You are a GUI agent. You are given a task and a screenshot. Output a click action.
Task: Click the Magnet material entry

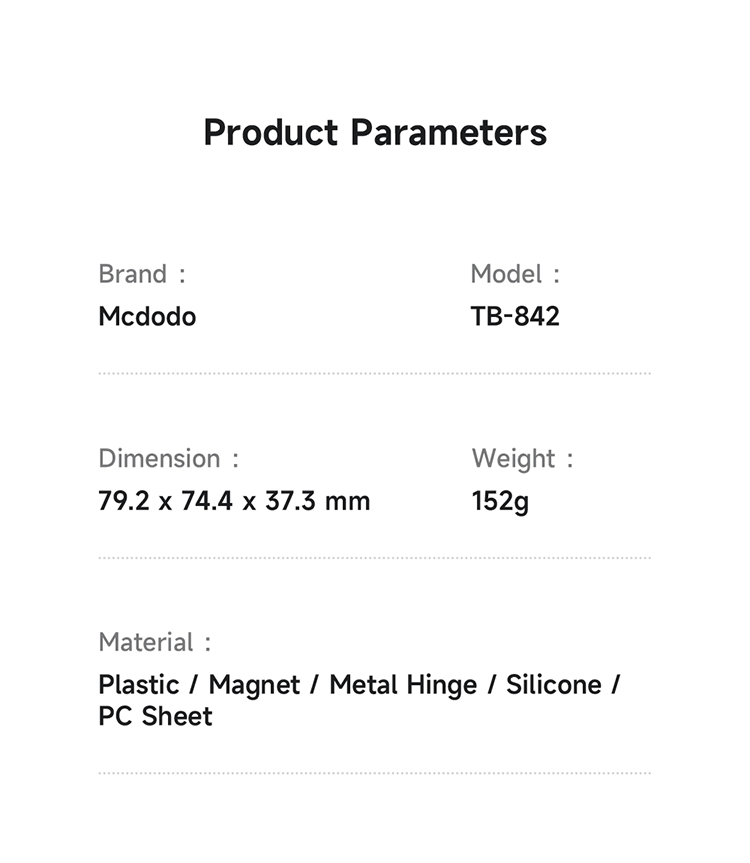254,685
